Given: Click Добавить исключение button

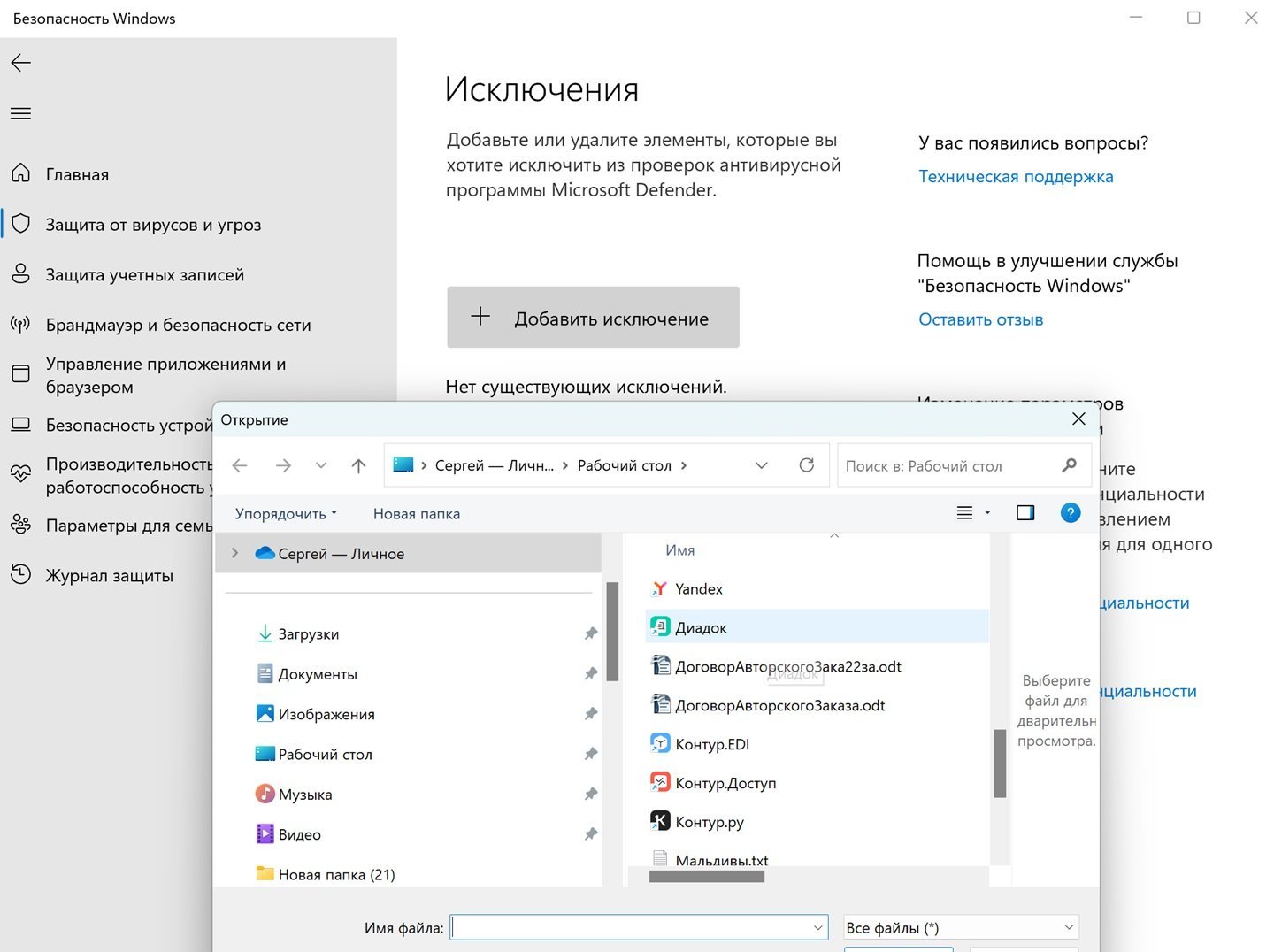Looking at the screenshot, I should point(593,318).
